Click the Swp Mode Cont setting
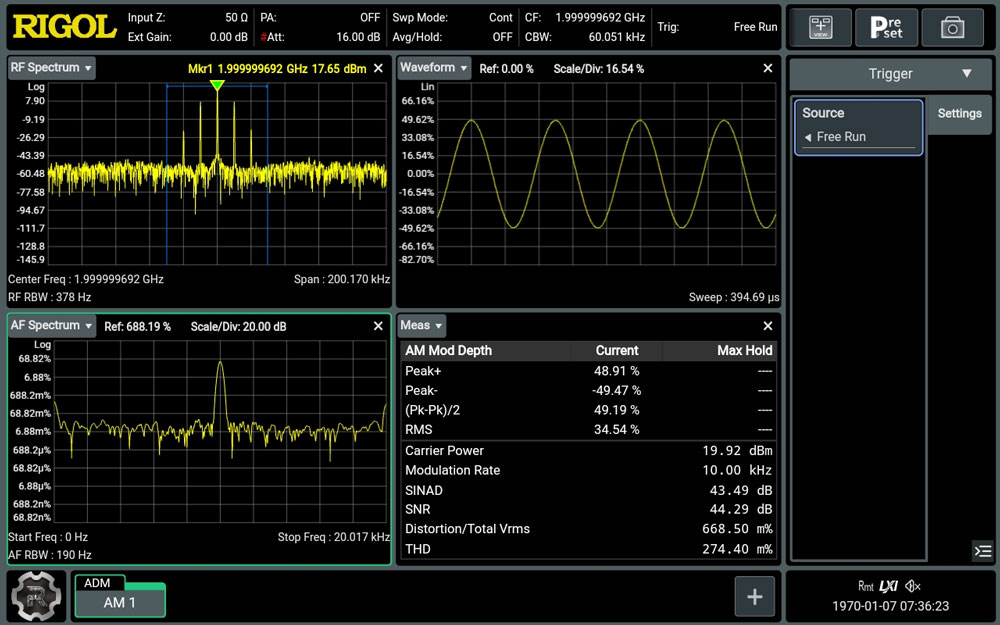This screenshot has height=625, width=1000. click(452, 18)
